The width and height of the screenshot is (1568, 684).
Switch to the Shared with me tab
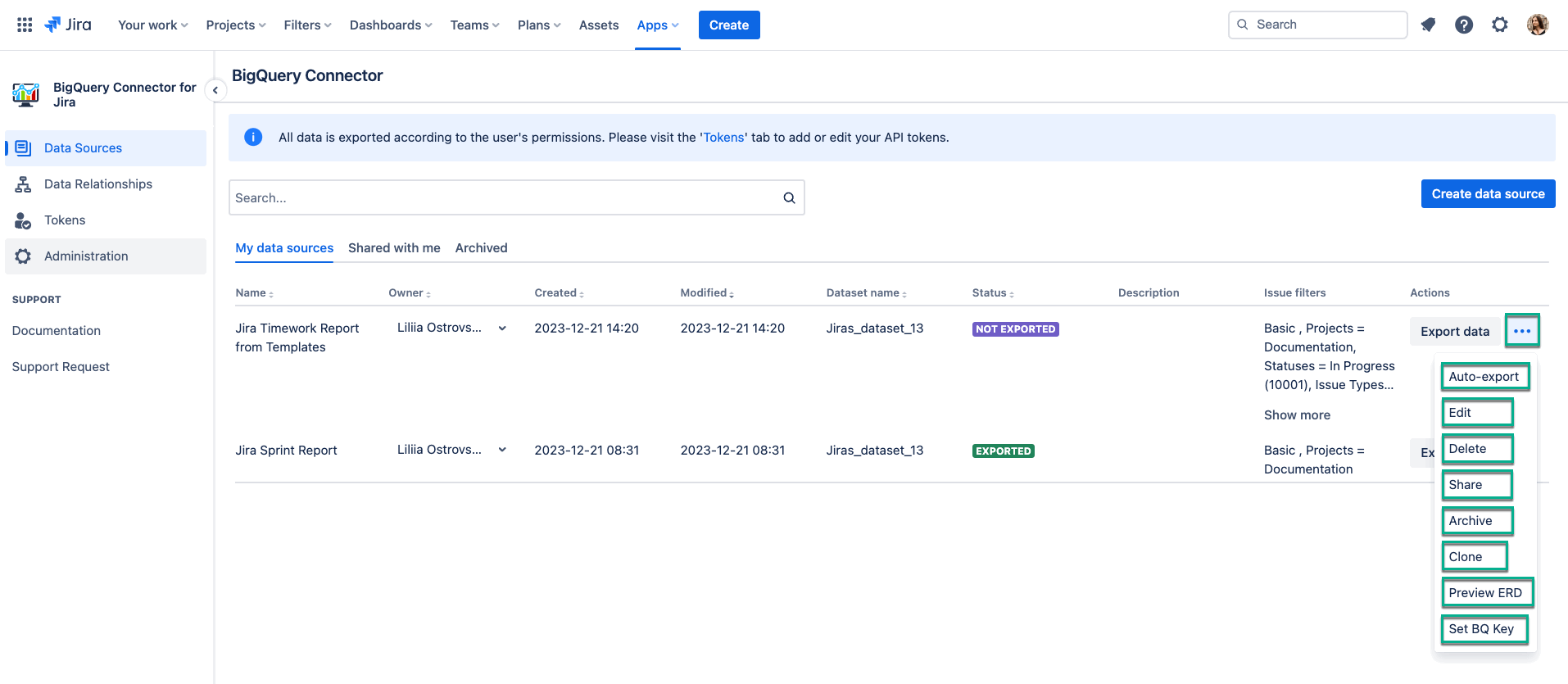coord(394,247)
